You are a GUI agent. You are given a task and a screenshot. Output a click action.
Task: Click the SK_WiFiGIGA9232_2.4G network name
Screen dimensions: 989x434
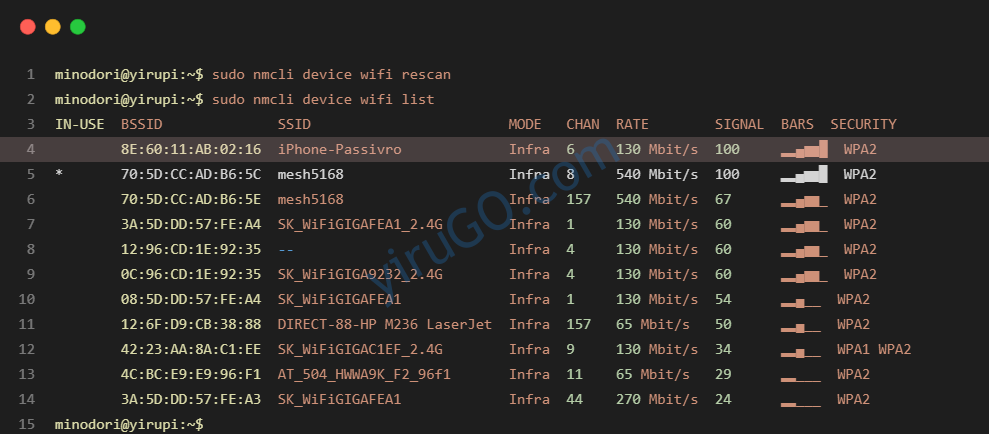click(x=360, y=275)
